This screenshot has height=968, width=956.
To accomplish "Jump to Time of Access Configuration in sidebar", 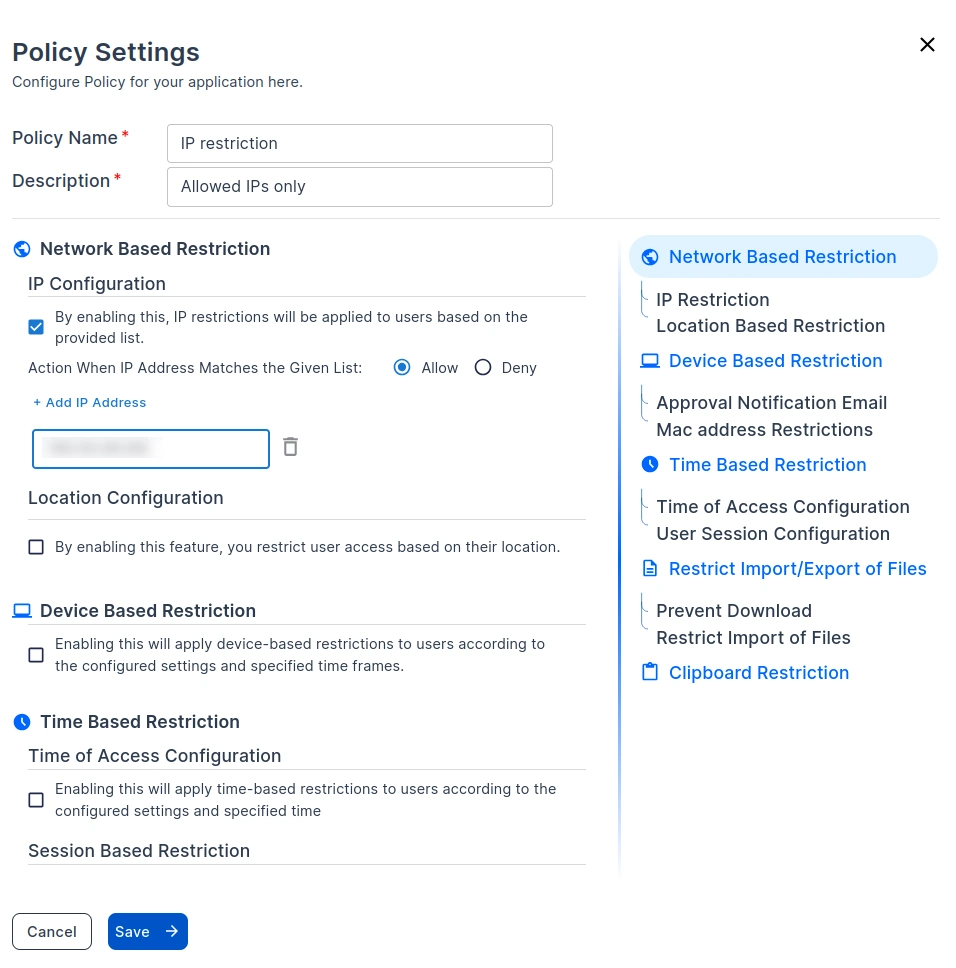I will click(x=783, y=507).
